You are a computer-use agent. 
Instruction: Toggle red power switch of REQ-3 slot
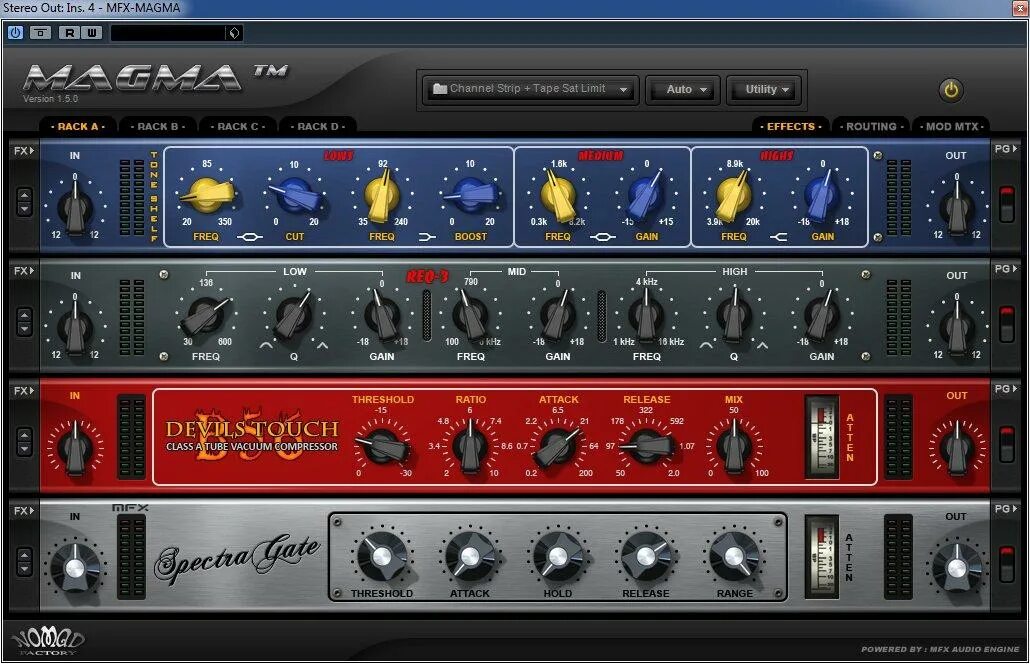click(1006, 324)
